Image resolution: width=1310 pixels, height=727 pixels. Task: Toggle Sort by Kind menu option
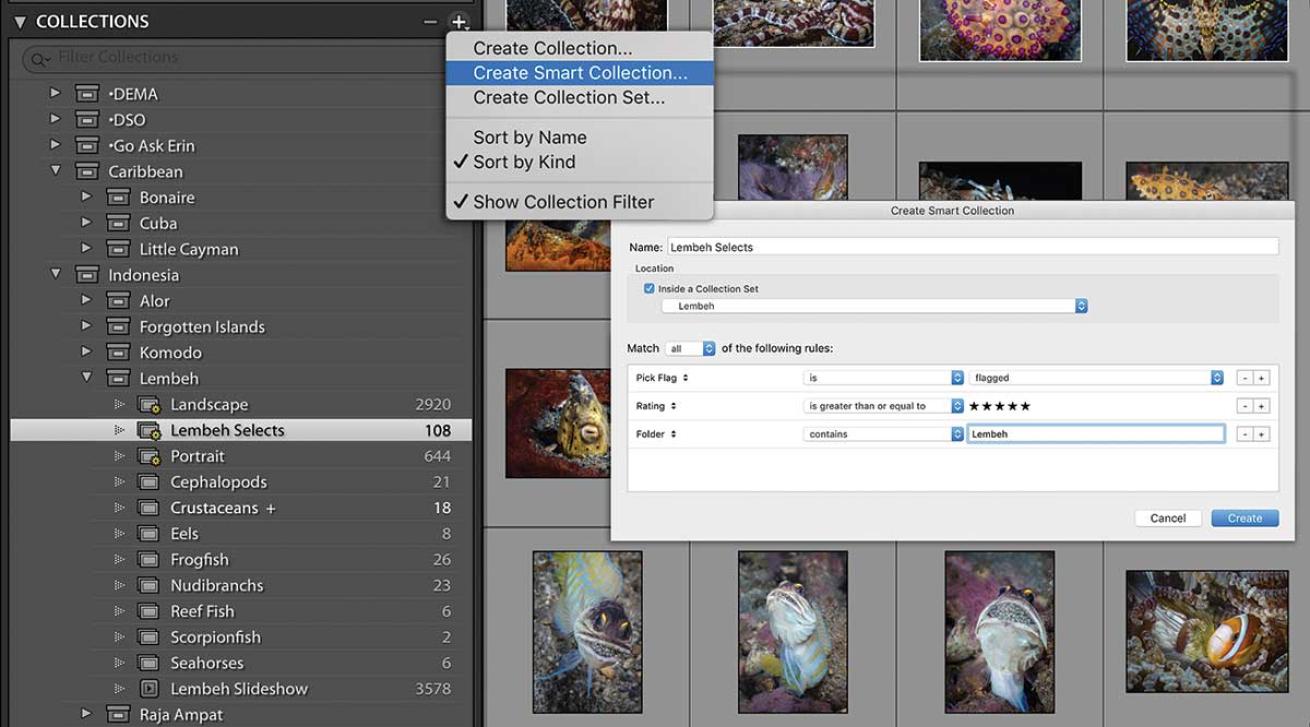(524, 162)
